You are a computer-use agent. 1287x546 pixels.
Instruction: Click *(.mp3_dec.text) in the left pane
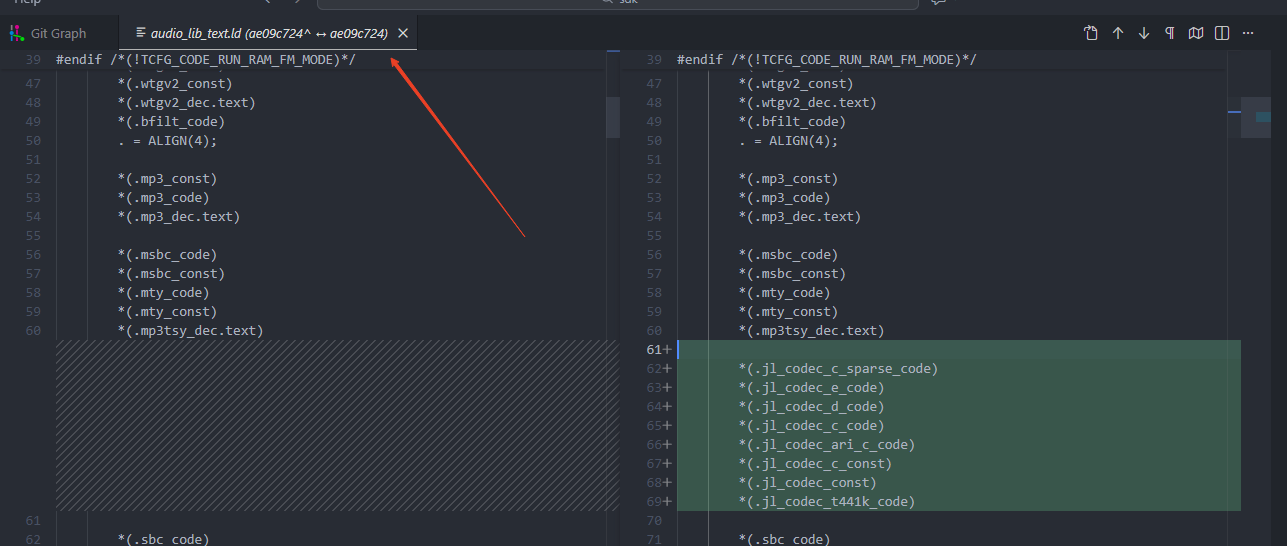click(x=178, y=217)
